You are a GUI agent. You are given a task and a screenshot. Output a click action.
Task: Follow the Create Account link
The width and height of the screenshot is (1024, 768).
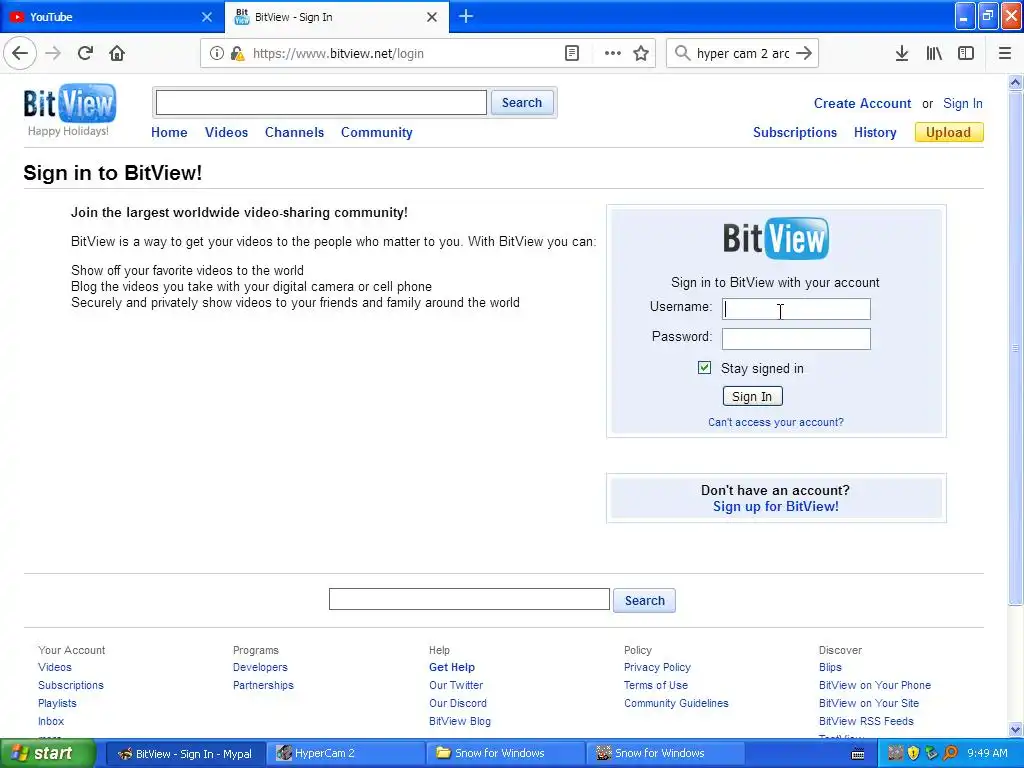862,103
